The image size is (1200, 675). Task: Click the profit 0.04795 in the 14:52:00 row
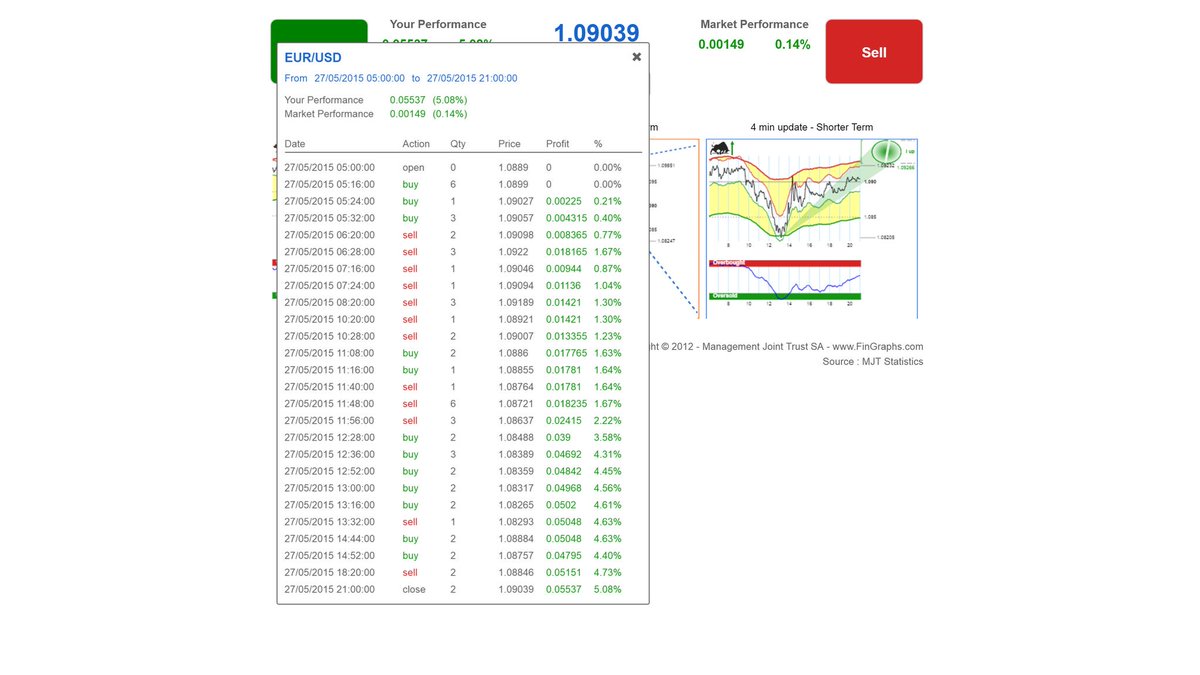[x=565, y=556]
